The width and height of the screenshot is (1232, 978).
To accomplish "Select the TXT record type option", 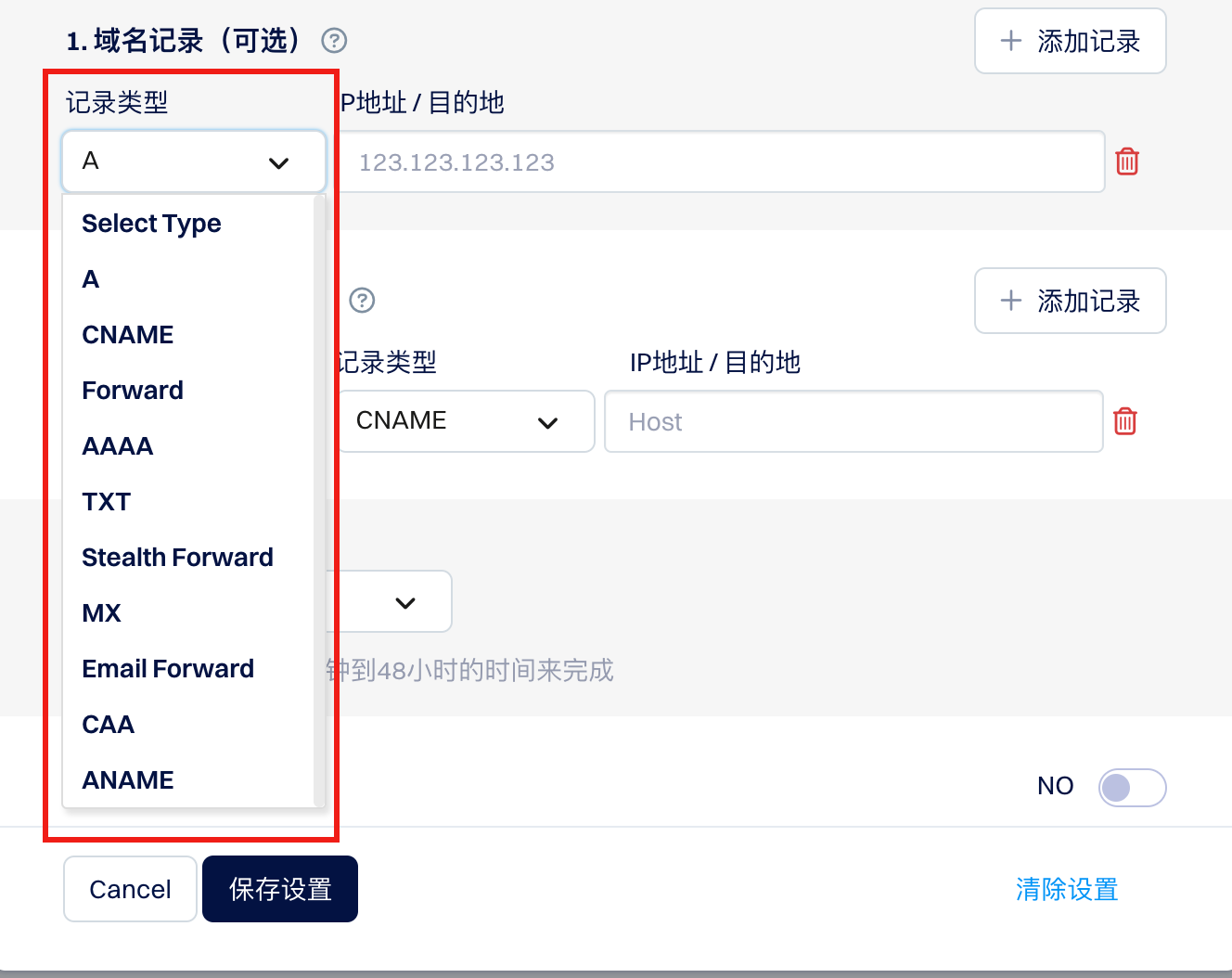I will tap(188, 502).
